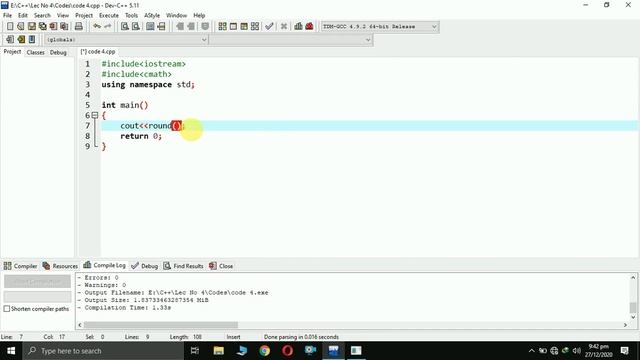
Task: Click the 'Type here to search' box
Action: click(x=103, y=351)
